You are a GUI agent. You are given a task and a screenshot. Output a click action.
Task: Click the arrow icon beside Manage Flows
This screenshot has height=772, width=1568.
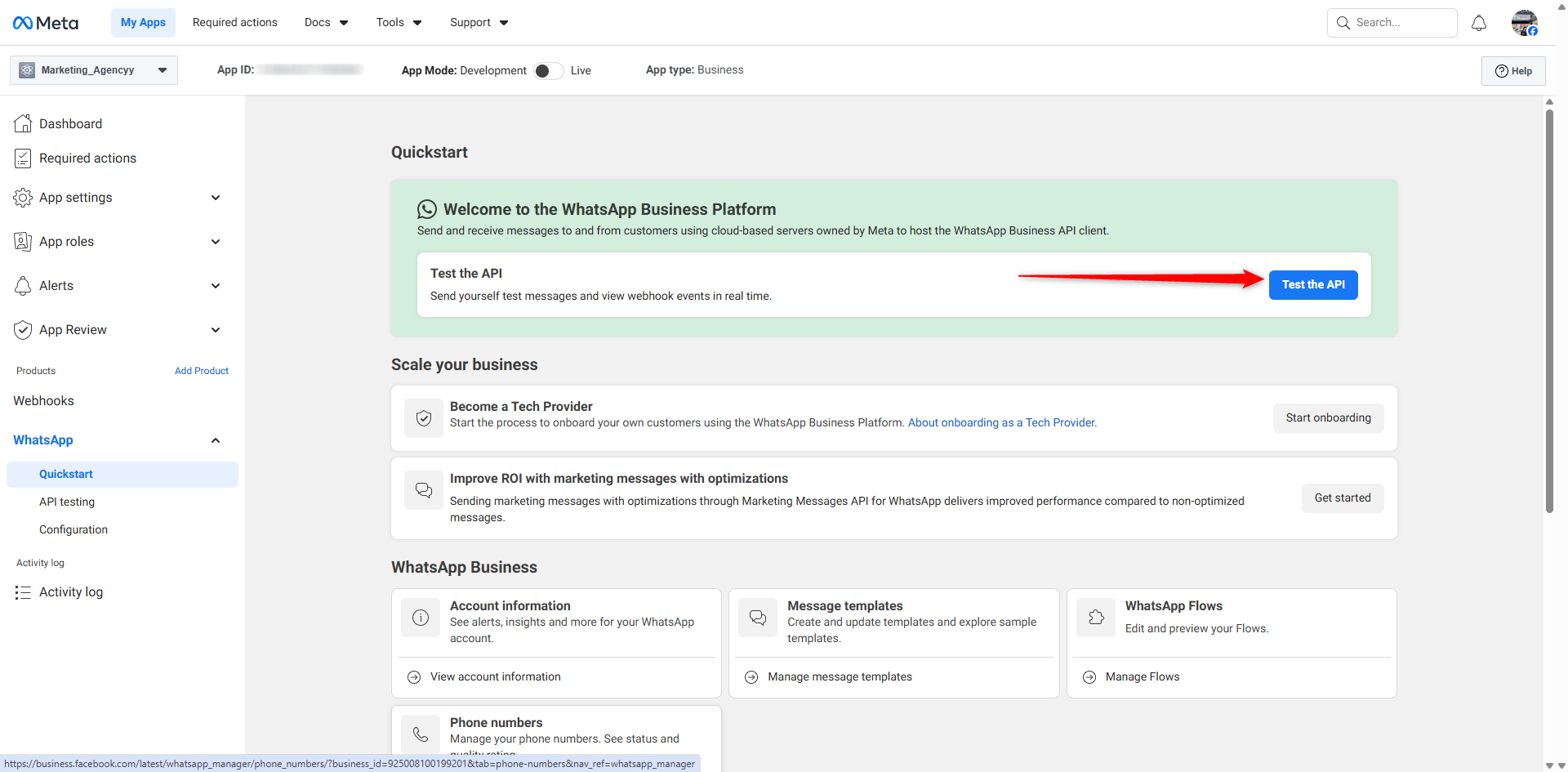pyautogui.click(x=1089, y=677)
